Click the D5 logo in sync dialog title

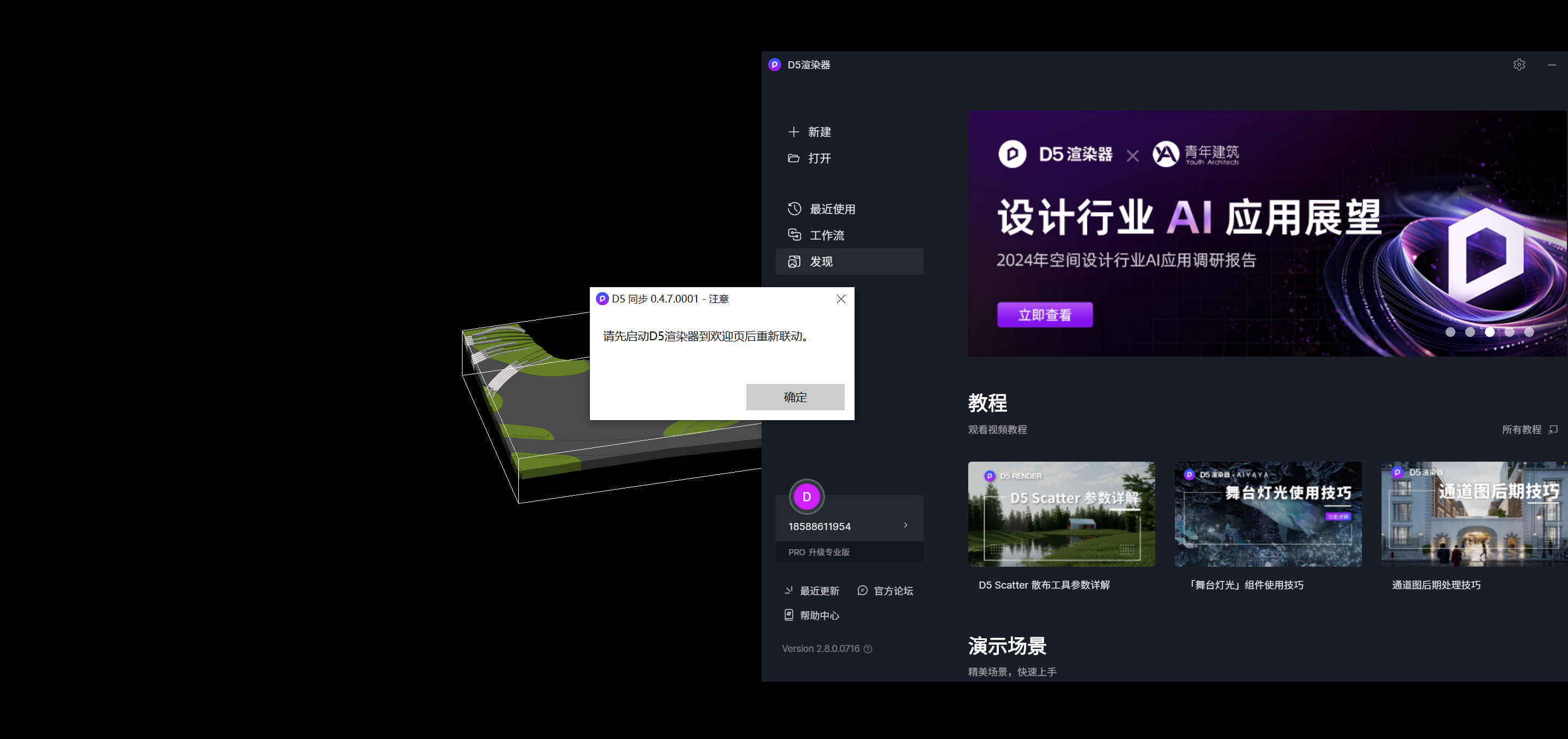coord(602,299)
